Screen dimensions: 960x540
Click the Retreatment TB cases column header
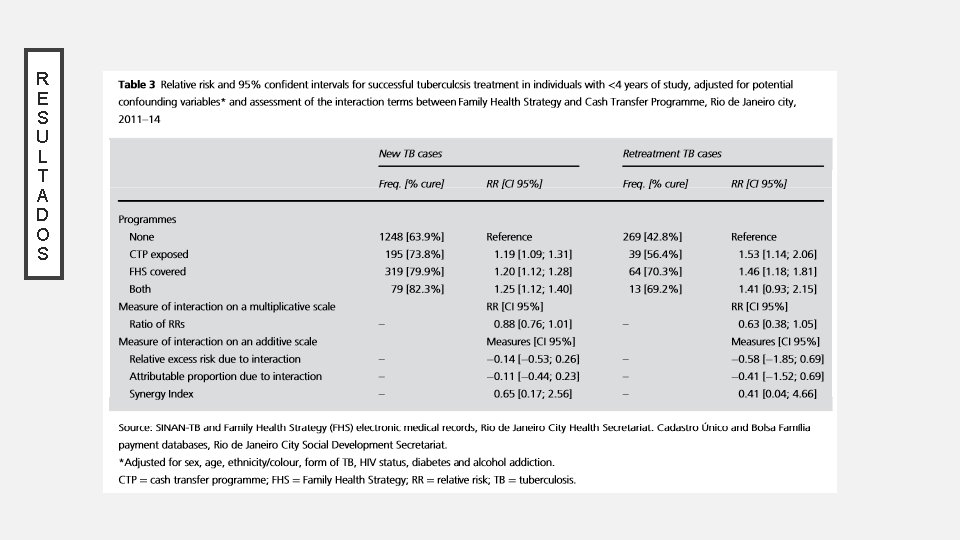point(672,154)
